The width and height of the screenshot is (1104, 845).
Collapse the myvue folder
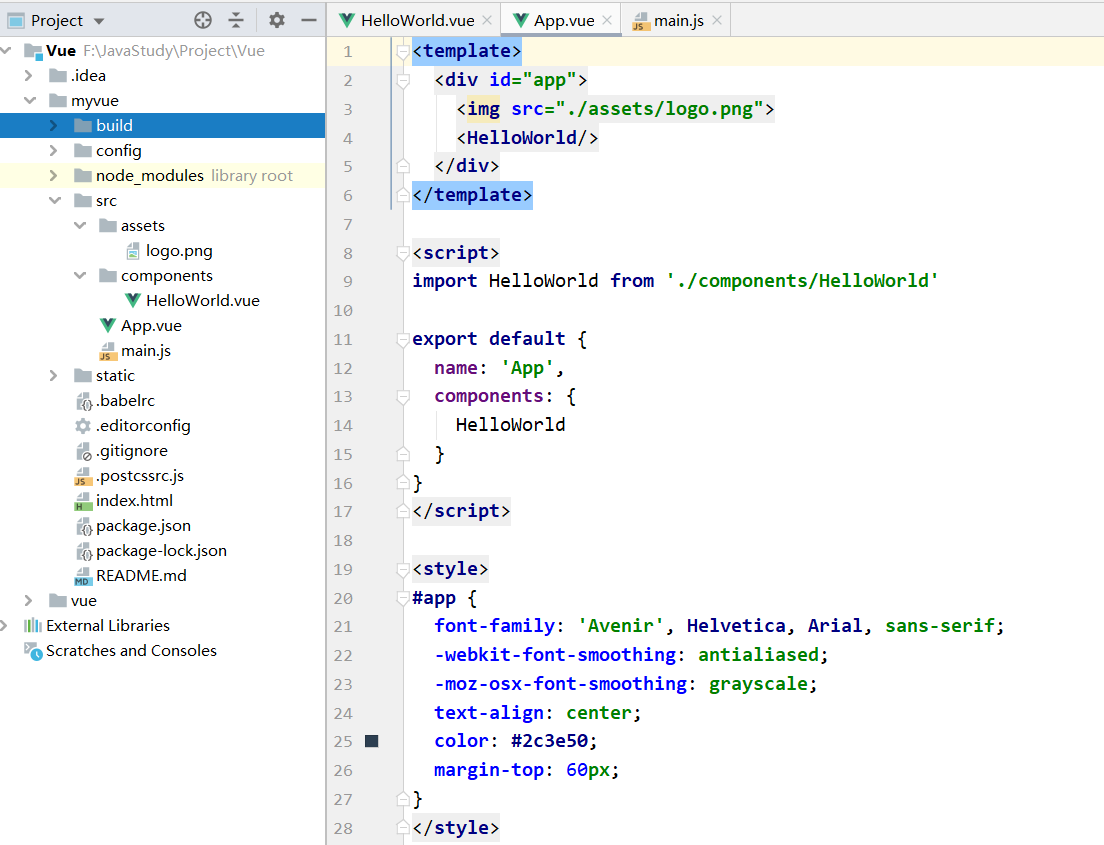(x=30, y=101)
